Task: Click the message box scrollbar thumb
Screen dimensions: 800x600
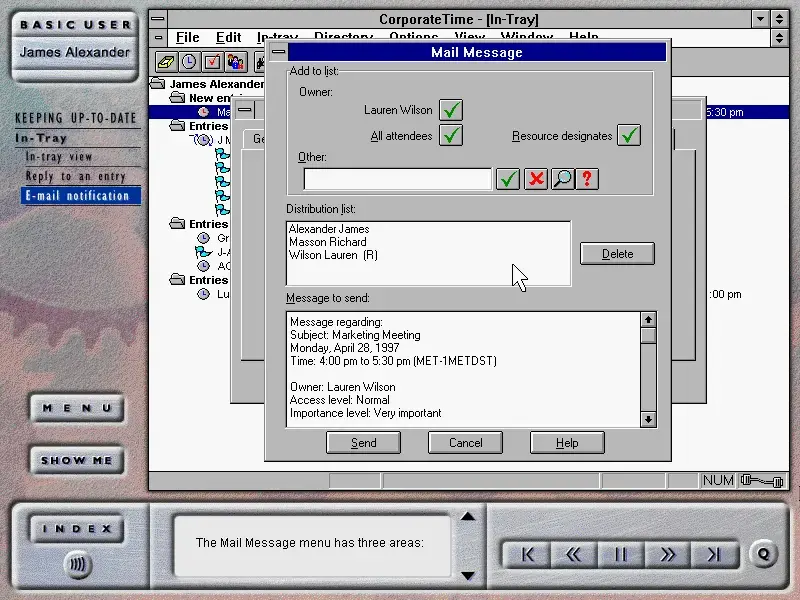Action: click(648, 336)
